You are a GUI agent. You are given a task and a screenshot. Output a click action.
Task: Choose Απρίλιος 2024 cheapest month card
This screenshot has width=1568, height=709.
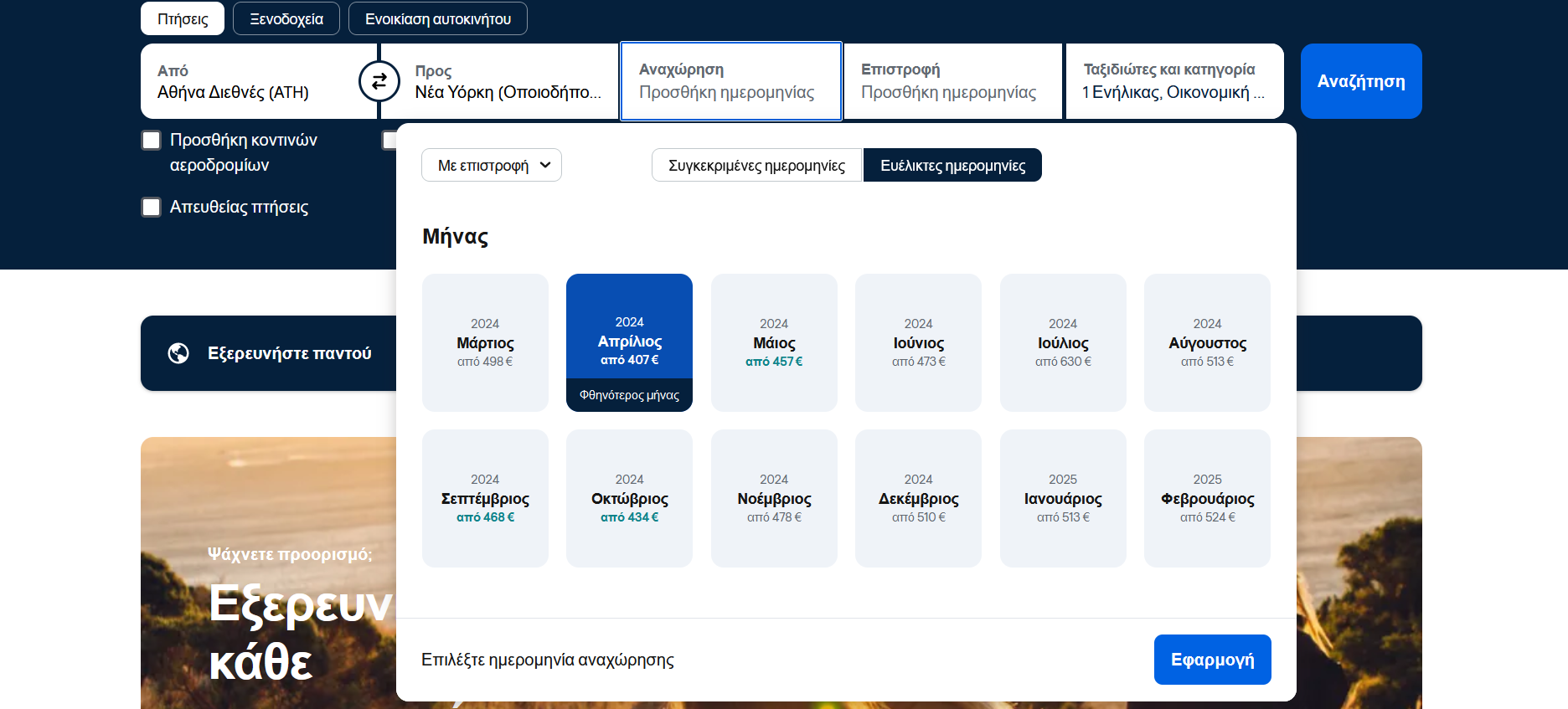pyautogui.click(x=630, y=342)
